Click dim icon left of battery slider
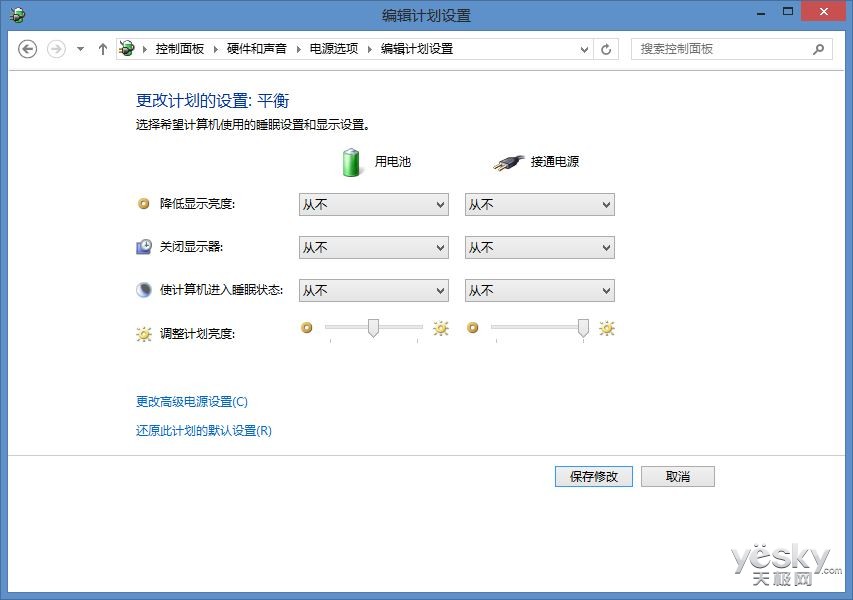The width and height of the screenshot is (853, 600). 307,327
